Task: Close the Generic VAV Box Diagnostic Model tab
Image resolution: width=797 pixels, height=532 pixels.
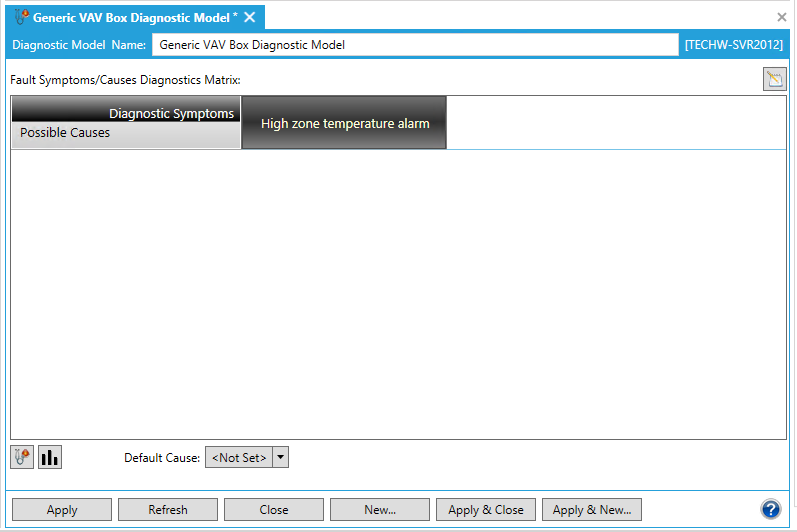Action: 250,17
